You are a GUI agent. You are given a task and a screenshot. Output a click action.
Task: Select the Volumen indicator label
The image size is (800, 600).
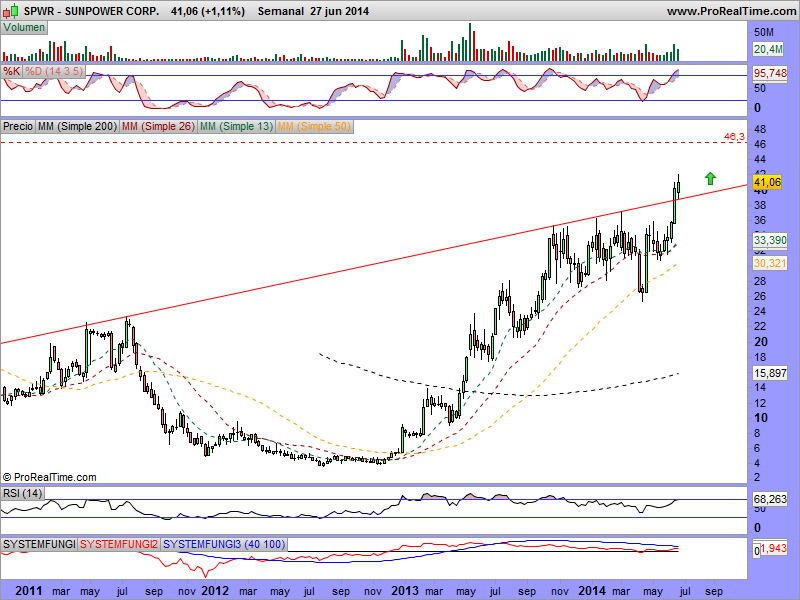pyautogui.click(x=24, y=28)
